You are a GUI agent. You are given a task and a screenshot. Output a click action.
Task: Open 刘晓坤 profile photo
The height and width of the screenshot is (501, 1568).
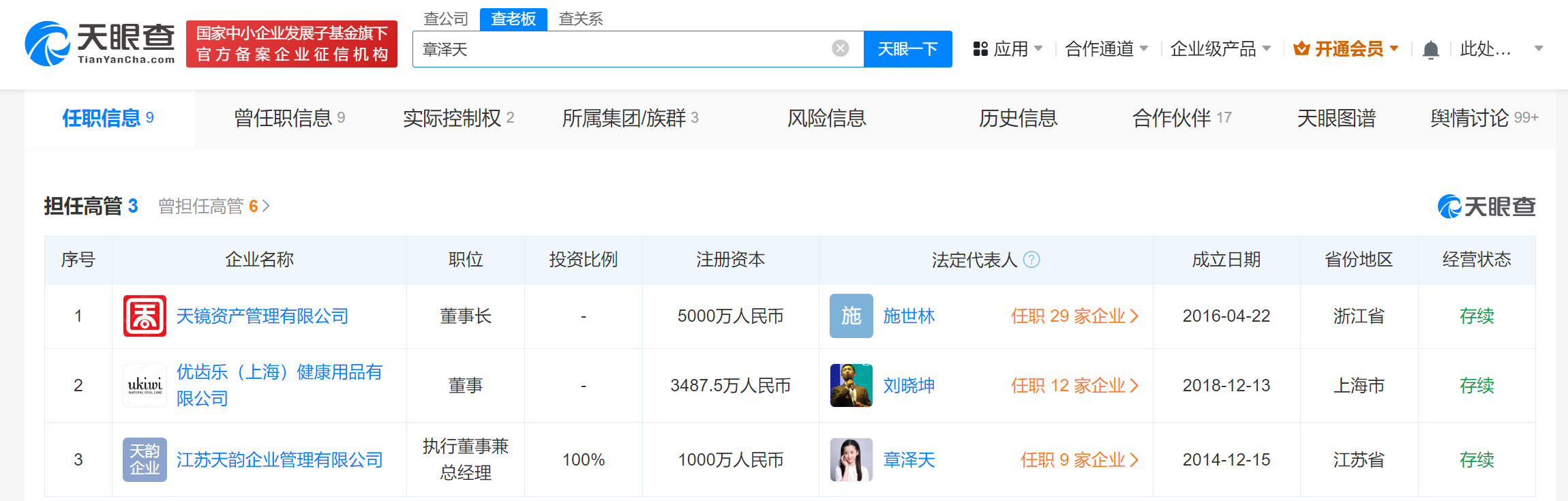coord(851,386)
